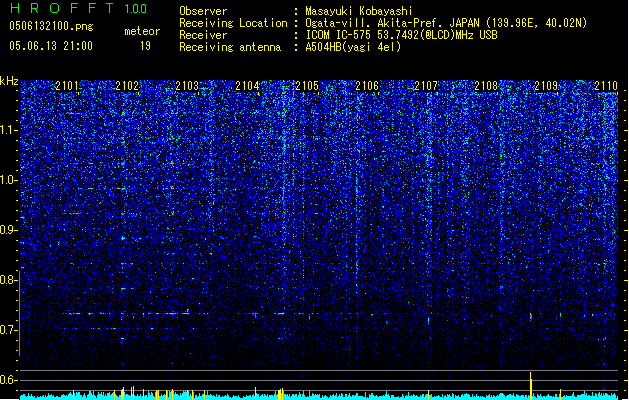Click the A504HB(yagi 4el) antenna value

[x=353, y=47]
